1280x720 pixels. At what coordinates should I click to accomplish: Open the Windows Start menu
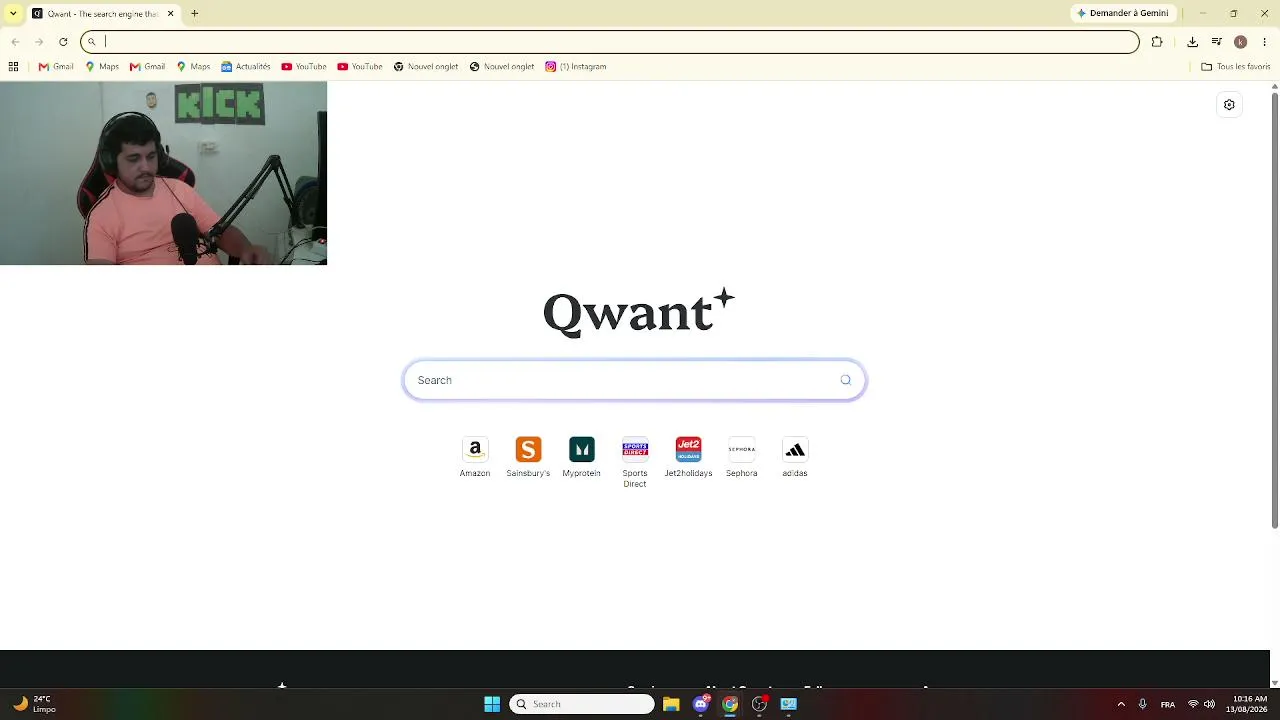pos(492,704)
